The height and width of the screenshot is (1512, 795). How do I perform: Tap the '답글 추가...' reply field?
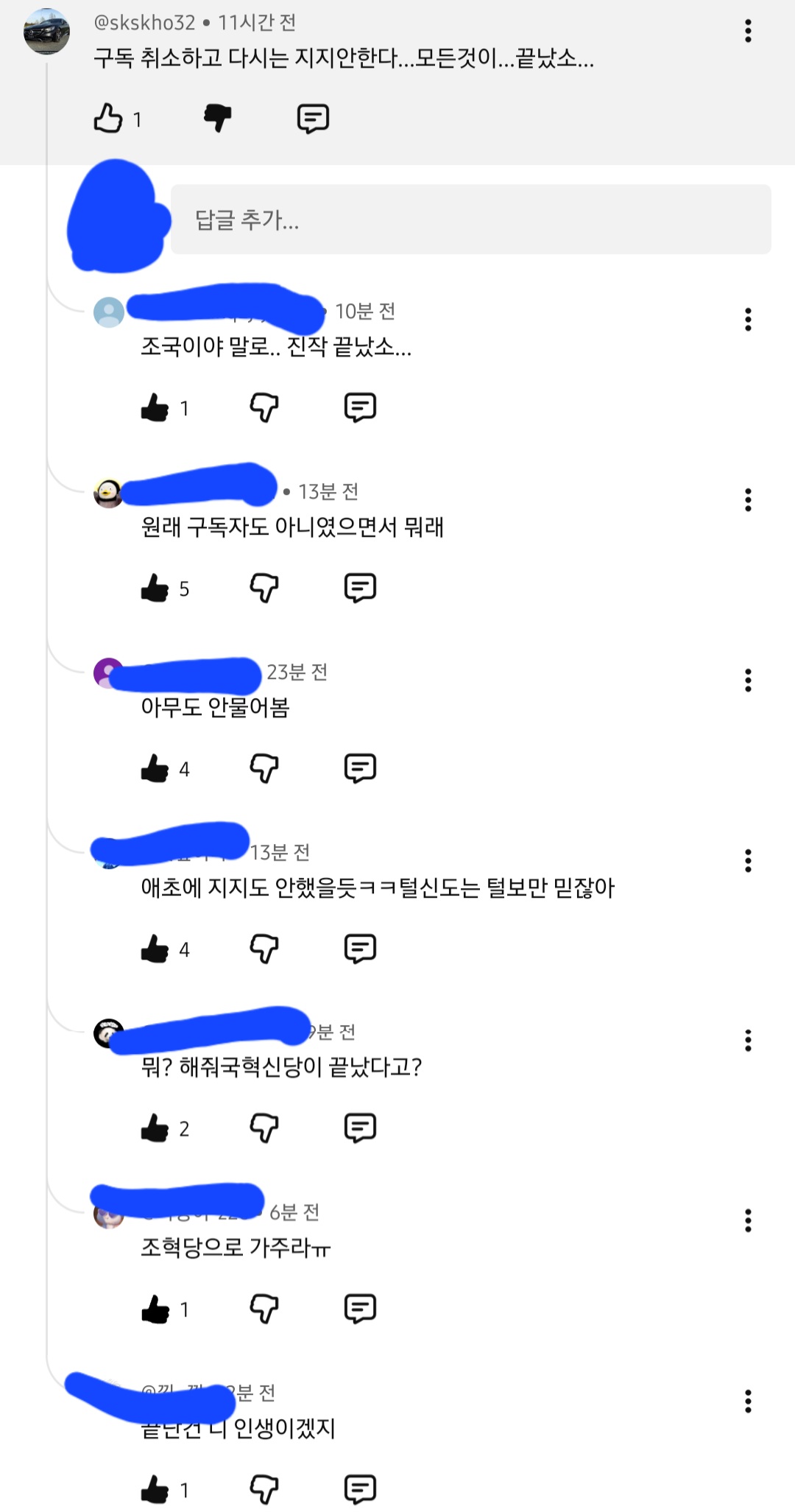point(471,219)
